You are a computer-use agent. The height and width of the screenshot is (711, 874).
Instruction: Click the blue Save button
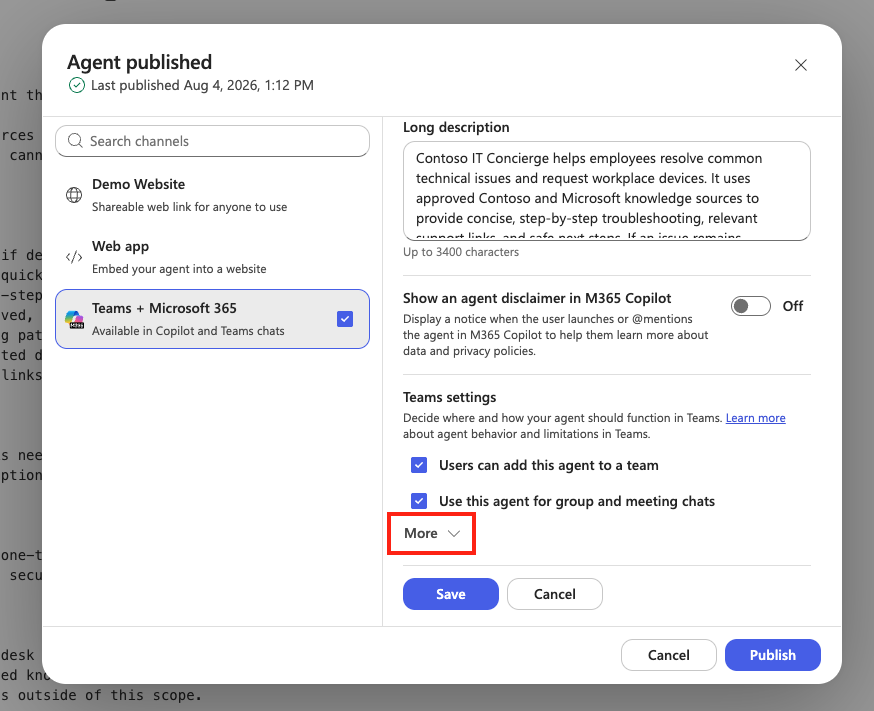(450, 594)
